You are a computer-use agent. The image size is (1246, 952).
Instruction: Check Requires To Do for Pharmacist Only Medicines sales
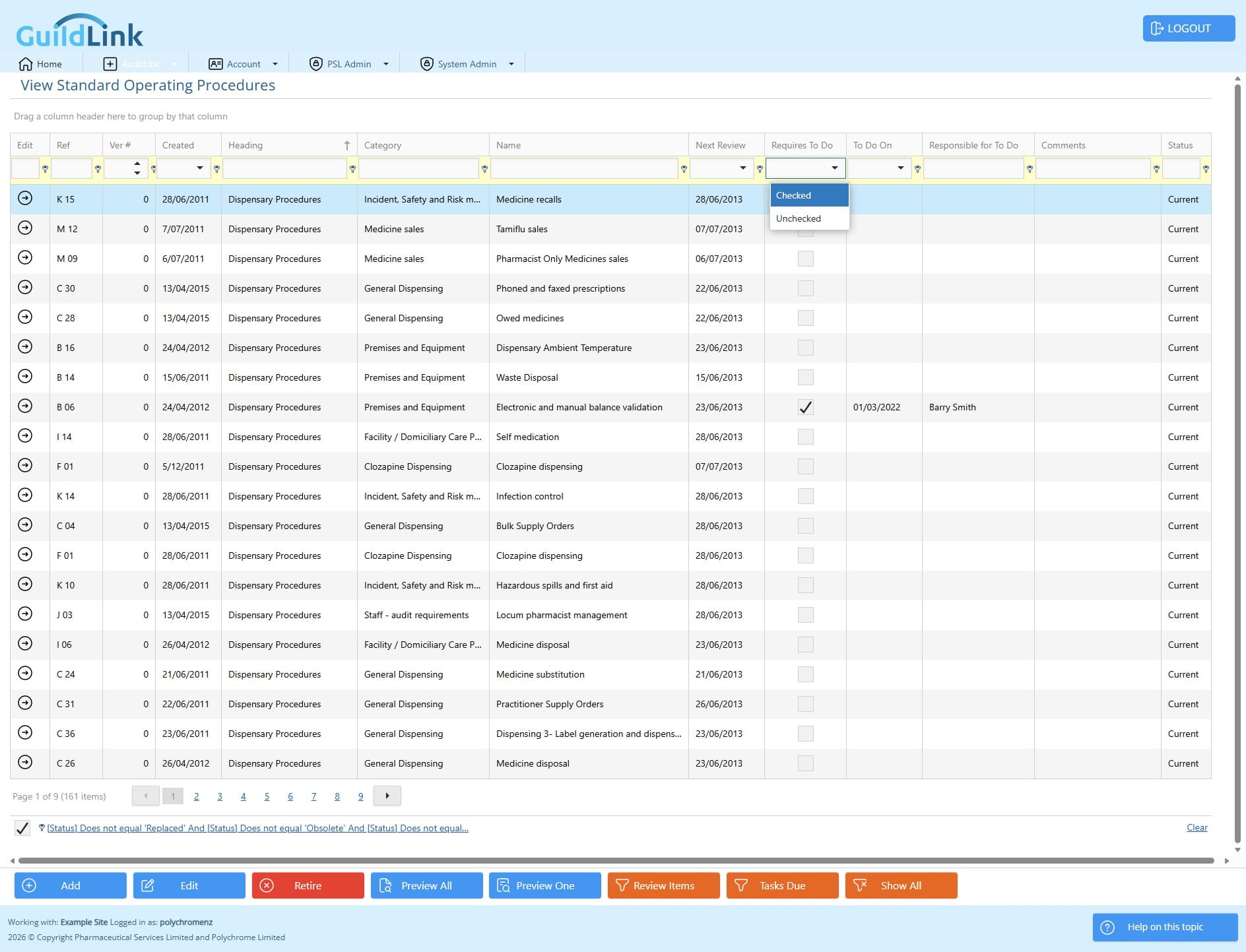pos(805,259)
